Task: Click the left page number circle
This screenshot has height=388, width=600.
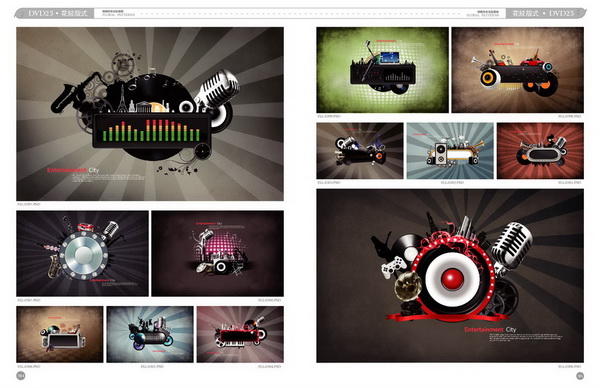Action: pyautogui.click(x=21, y=376)
